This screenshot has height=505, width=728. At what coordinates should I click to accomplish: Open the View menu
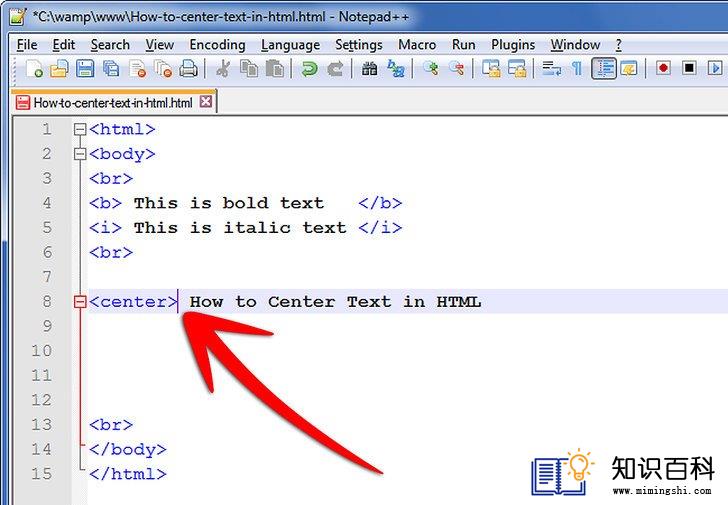click(160, 45)
